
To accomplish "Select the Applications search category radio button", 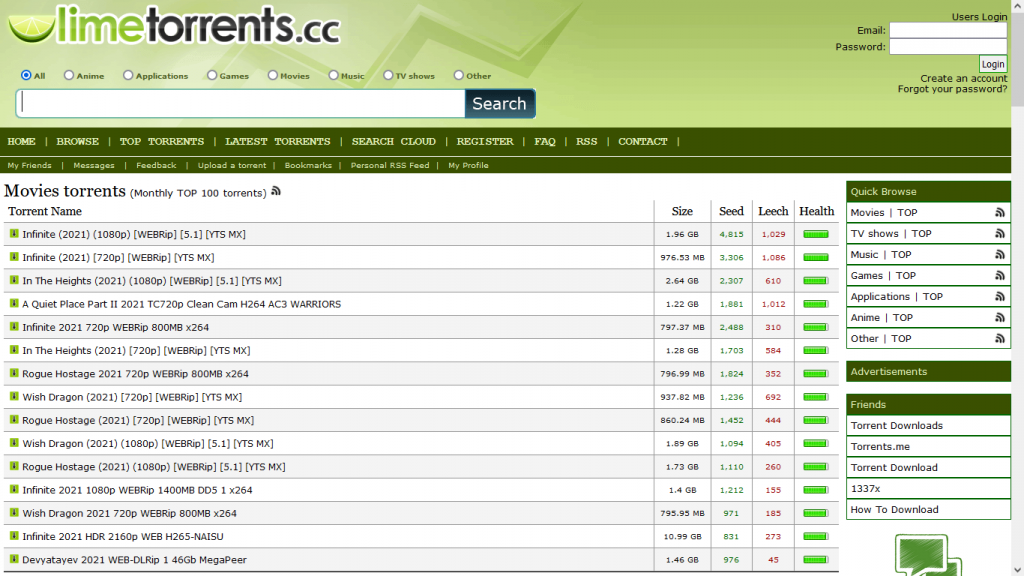I will tap(128, 75).
